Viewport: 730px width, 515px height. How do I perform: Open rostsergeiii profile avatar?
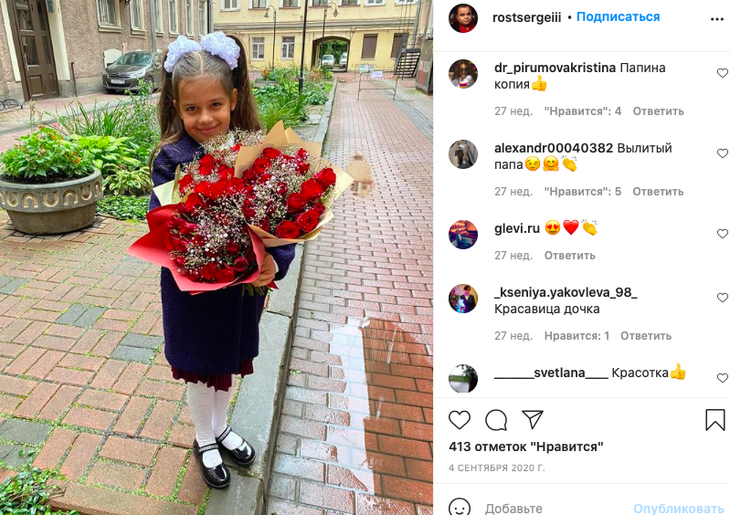click(463, 18)
